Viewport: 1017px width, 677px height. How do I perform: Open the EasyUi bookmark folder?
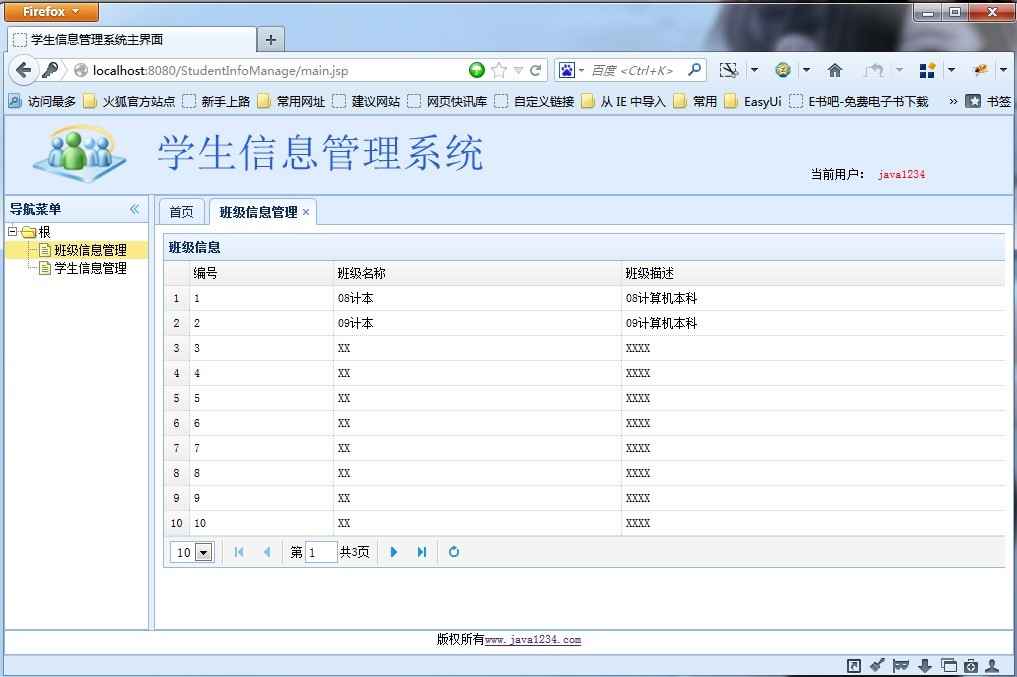(753, 101)
